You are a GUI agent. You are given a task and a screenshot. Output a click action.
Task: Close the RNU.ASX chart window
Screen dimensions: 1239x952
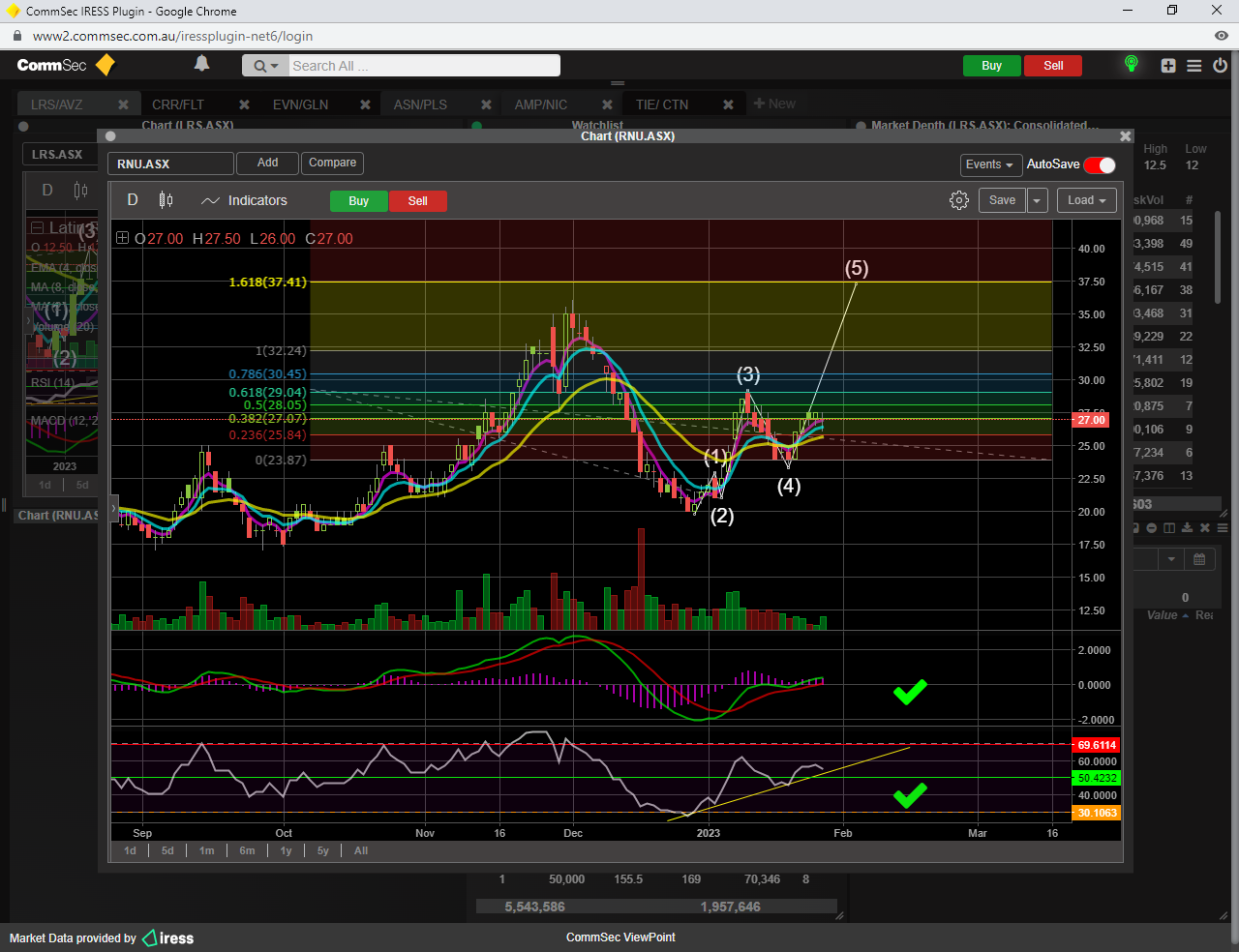pyautogui.click(x=1125, y=136)
